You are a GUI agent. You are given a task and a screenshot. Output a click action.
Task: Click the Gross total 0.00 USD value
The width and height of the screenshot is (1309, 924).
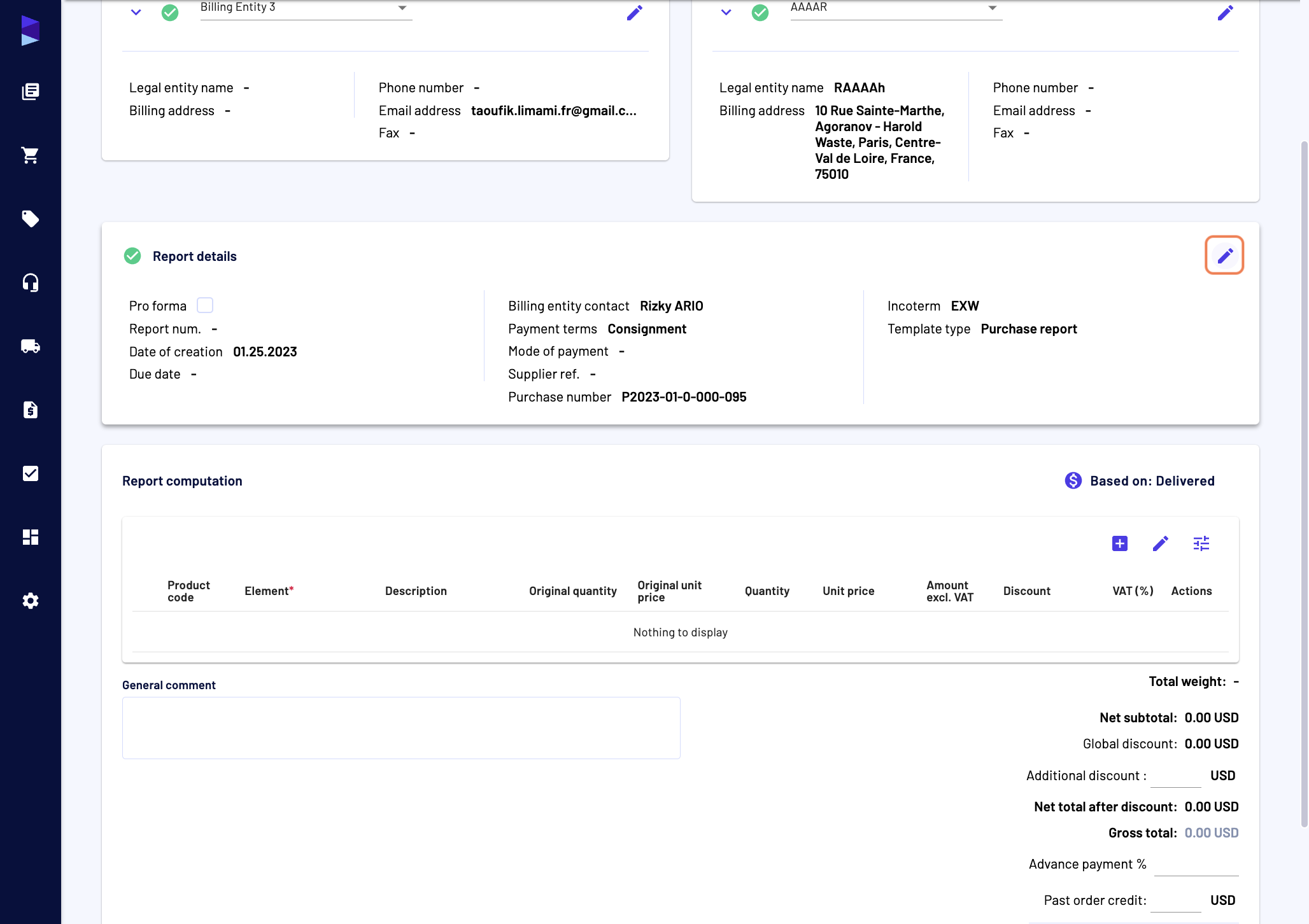coord(1211,833)
